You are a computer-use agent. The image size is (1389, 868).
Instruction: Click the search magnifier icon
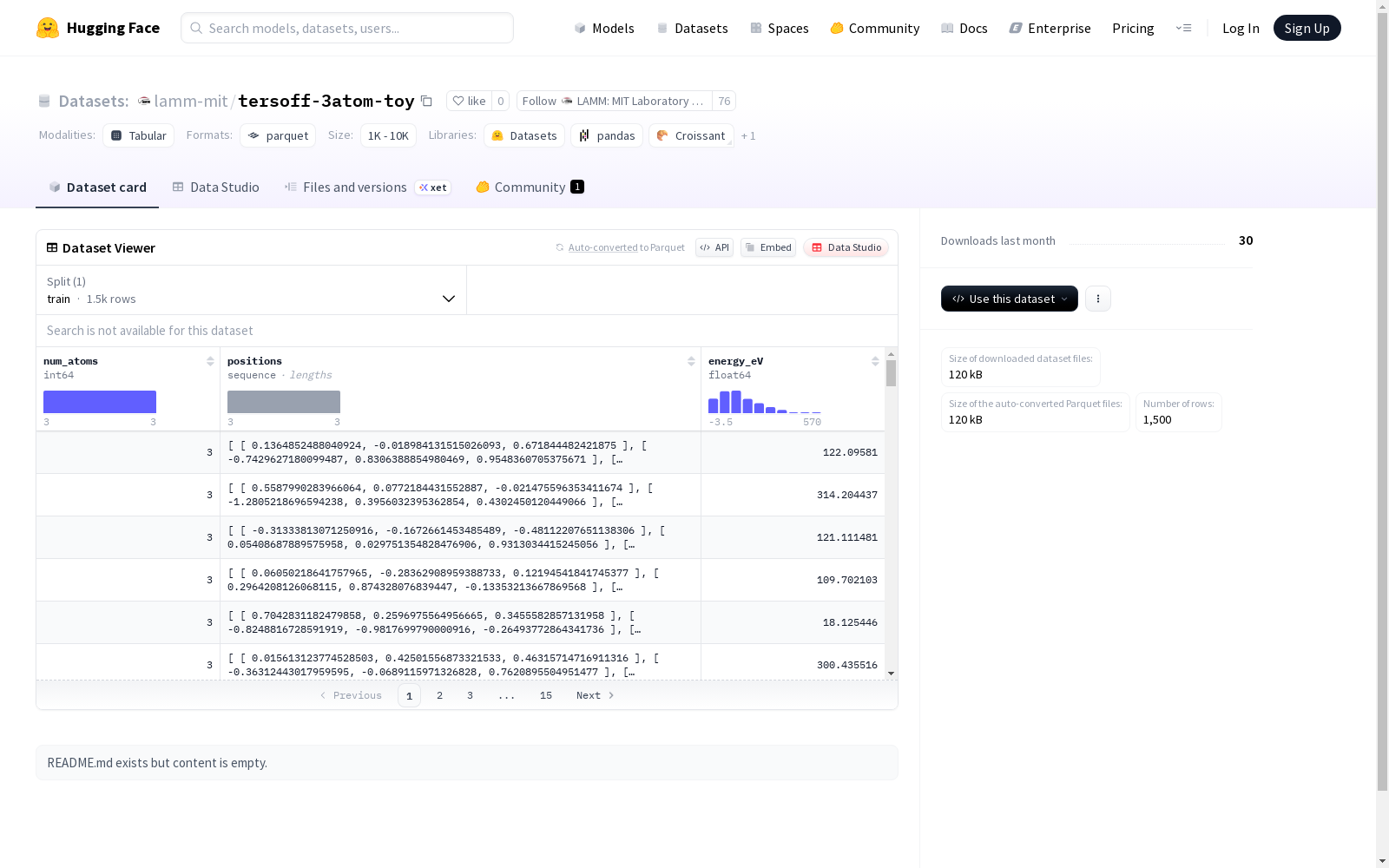tap(197, 28)
